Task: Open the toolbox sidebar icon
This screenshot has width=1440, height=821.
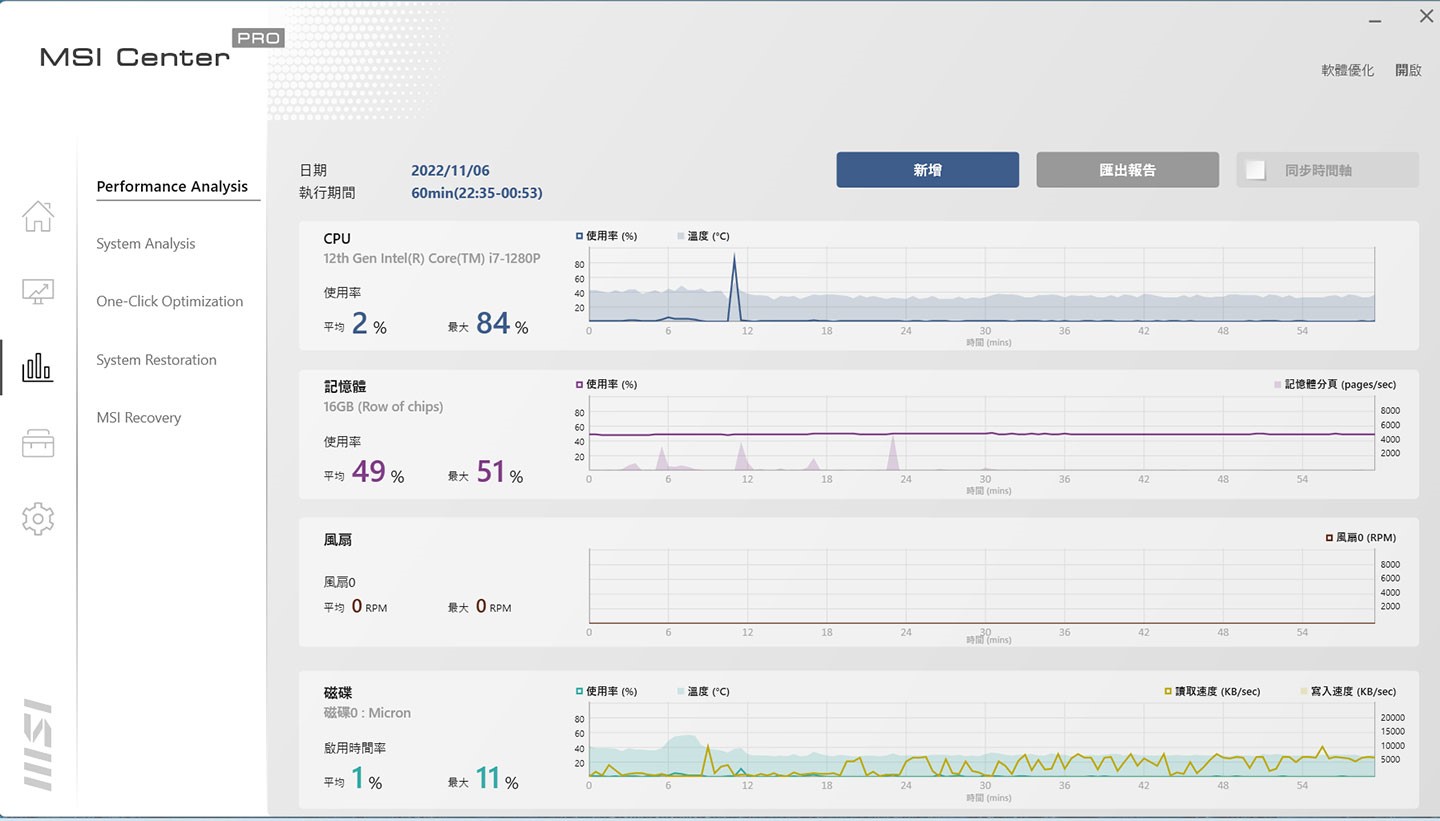Action: (x=38, y=443)
